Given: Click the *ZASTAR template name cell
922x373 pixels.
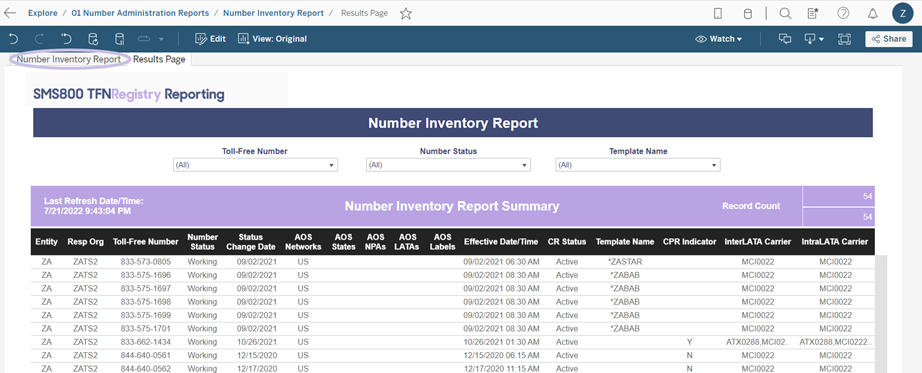Looking at the screenshot, I should tap(625, 262).
